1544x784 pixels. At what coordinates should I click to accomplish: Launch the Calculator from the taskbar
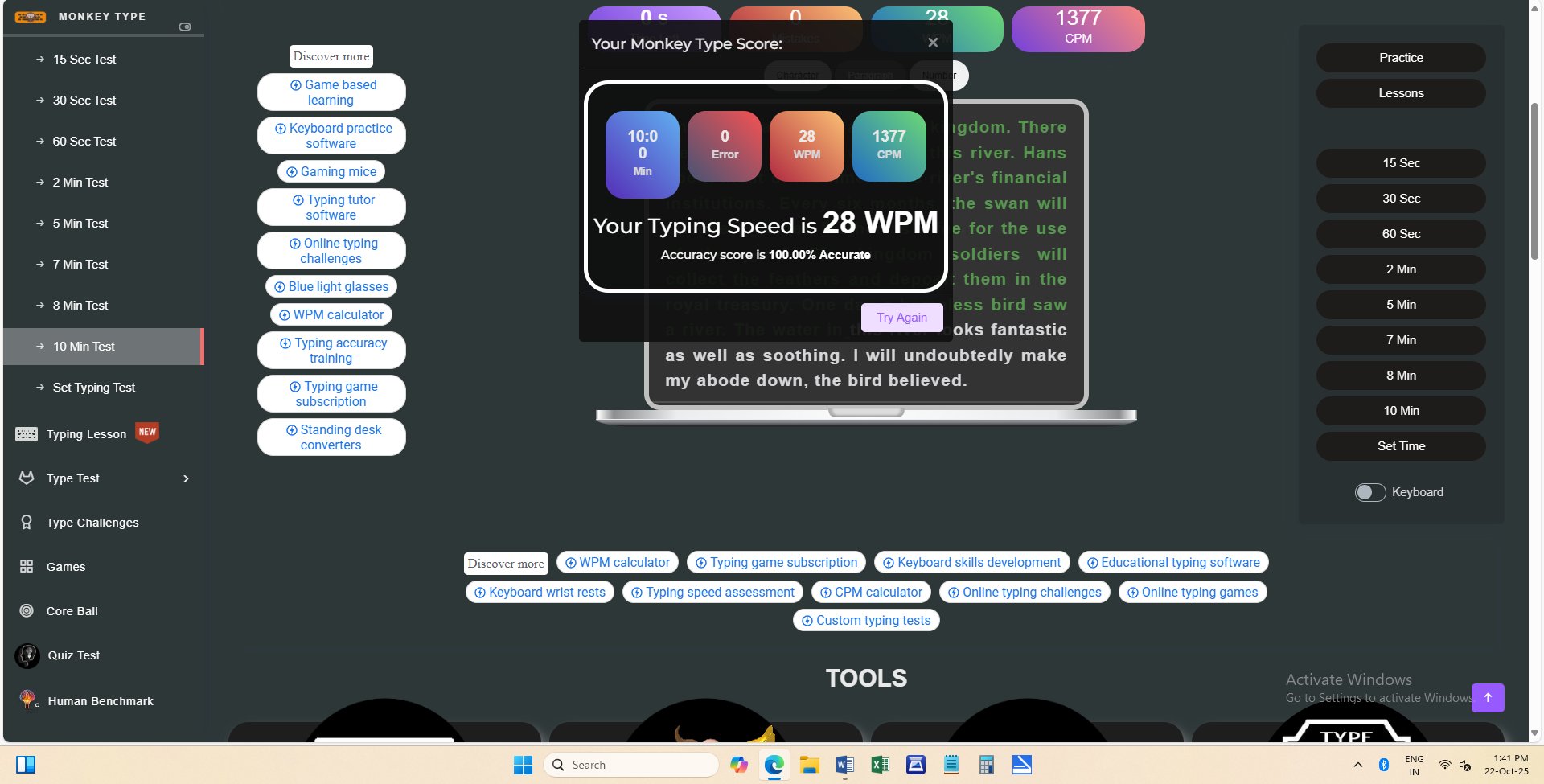[986, 765]
